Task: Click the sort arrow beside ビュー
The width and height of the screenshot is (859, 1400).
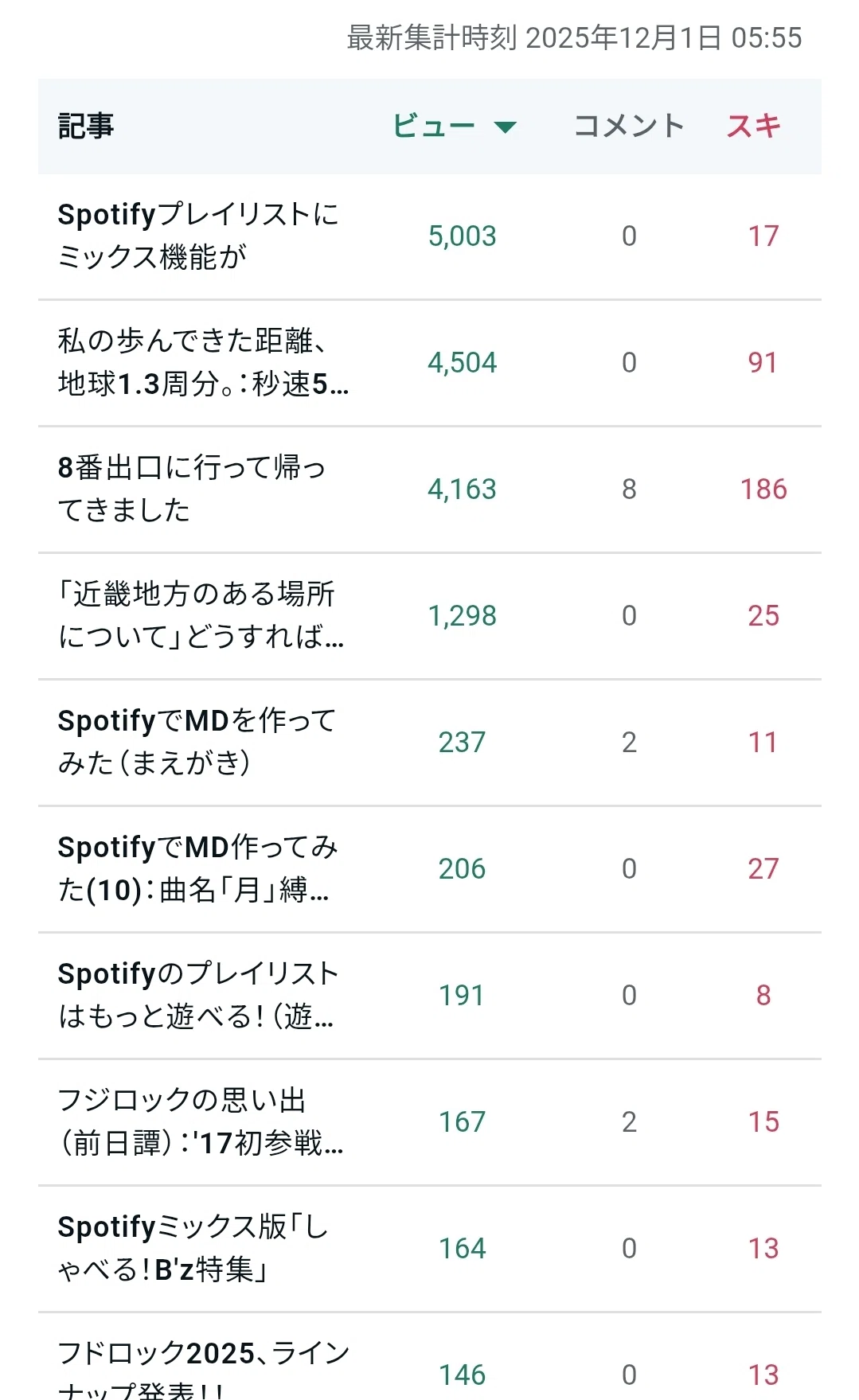Action: (505, 127)
